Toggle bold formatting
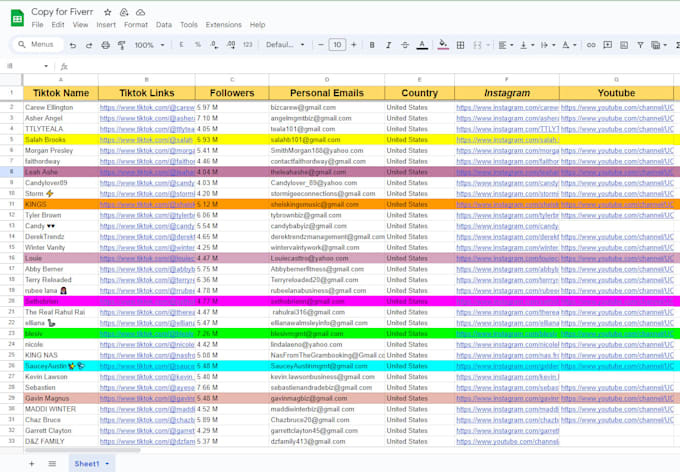Screen dimensions: 680x472 click(372, 45)
